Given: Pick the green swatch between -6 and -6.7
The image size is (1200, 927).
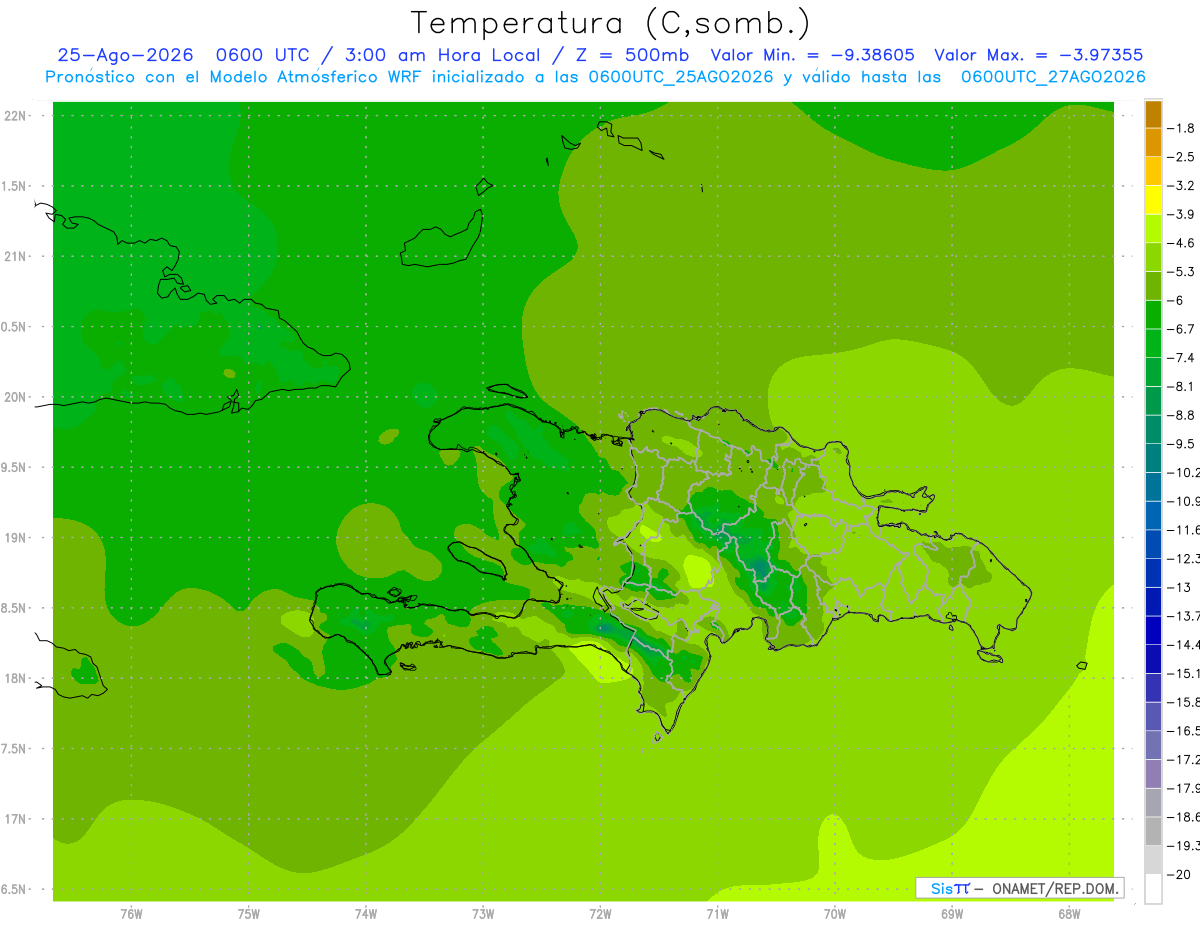Looking at the screenshot, I should [x=1153, y=315].
